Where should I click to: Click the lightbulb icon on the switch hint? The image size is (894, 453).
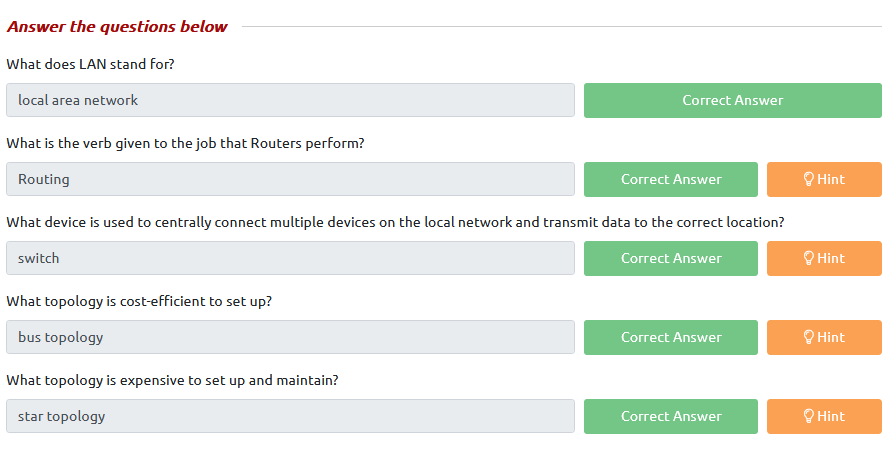click(808, 258)
